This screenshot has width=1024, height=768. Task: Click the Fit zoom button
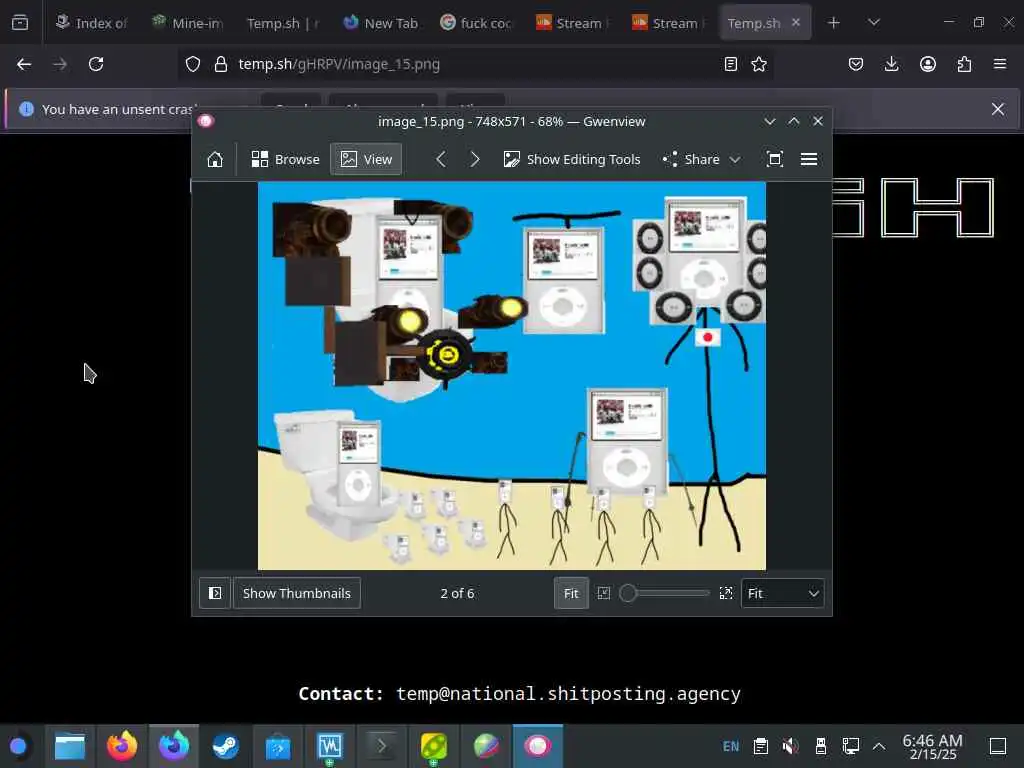click(x=571, y=593)
